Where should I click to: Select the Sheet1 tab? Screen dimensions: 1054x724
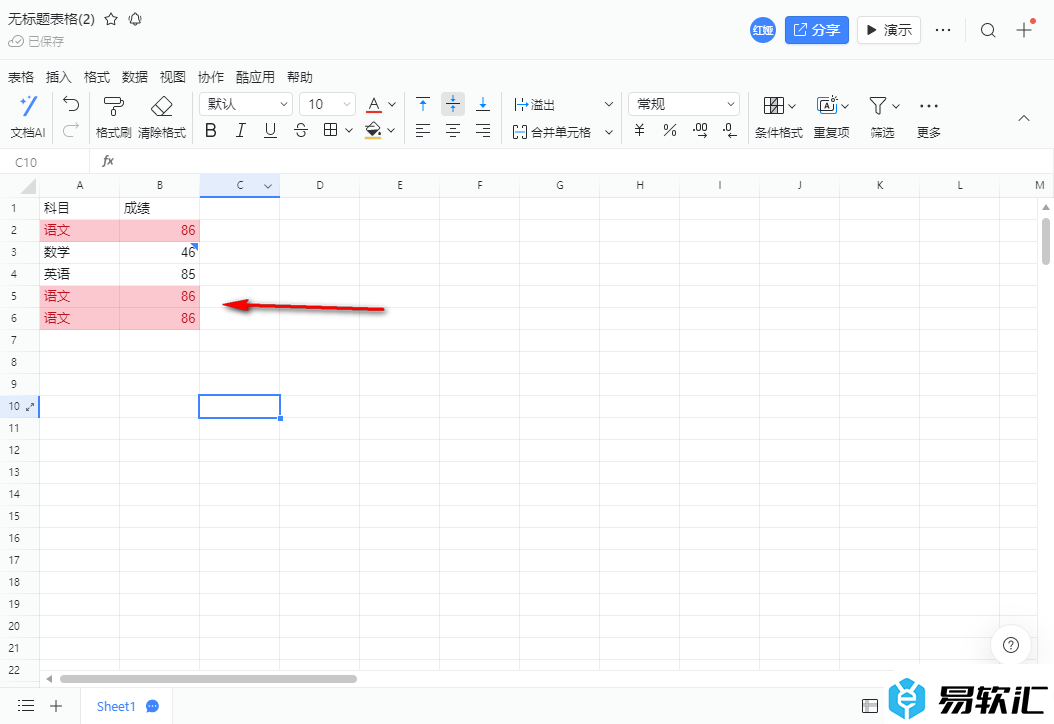pos(116,706)
